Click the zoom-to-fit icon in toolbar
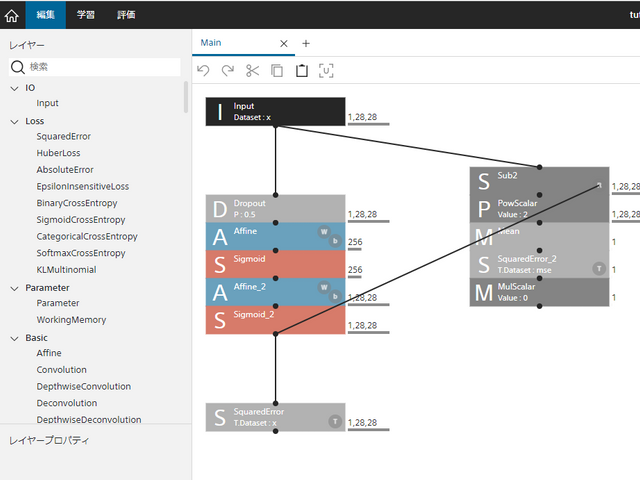 coord(326,70)
